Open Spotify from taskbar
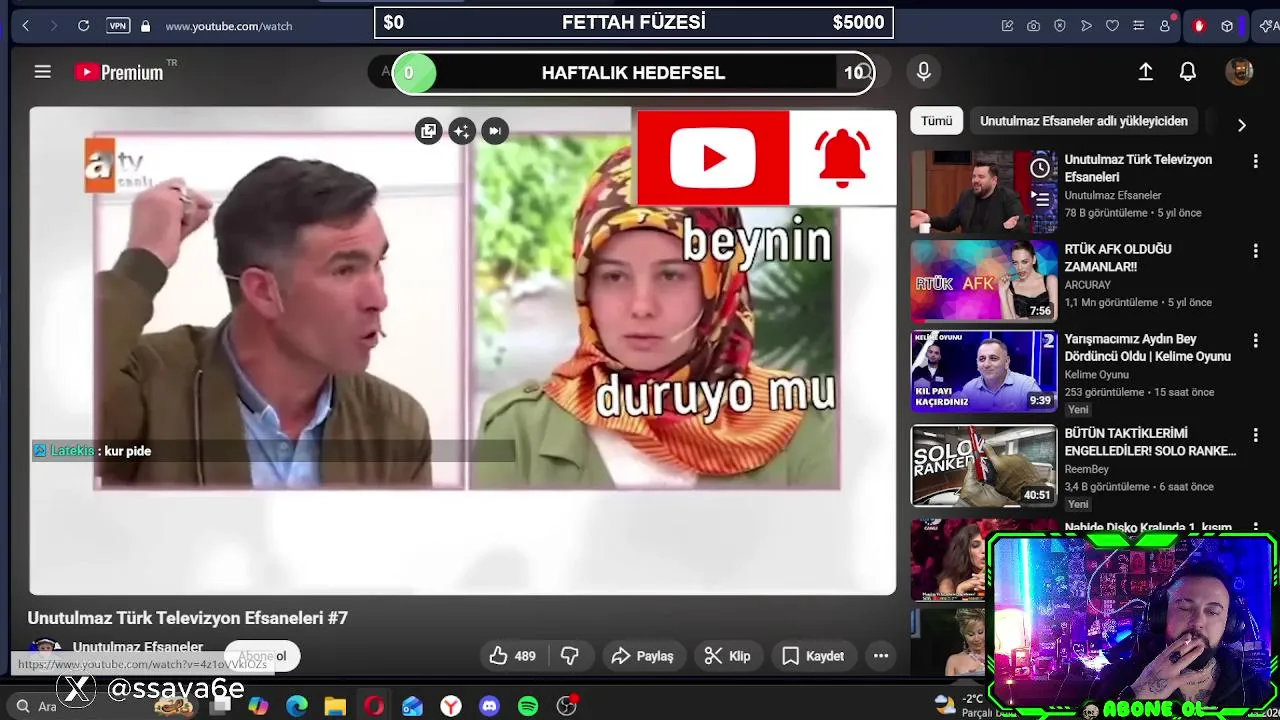 click(528, 706)
